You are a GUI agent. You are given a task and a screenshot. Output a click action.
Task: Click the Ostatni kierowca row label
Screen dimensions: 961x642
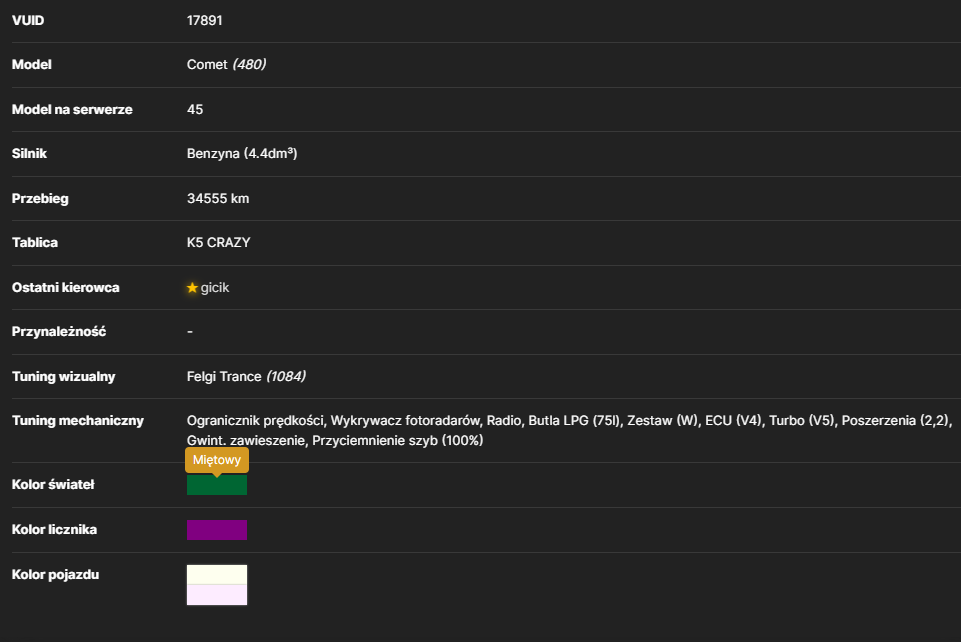point(66,287)
